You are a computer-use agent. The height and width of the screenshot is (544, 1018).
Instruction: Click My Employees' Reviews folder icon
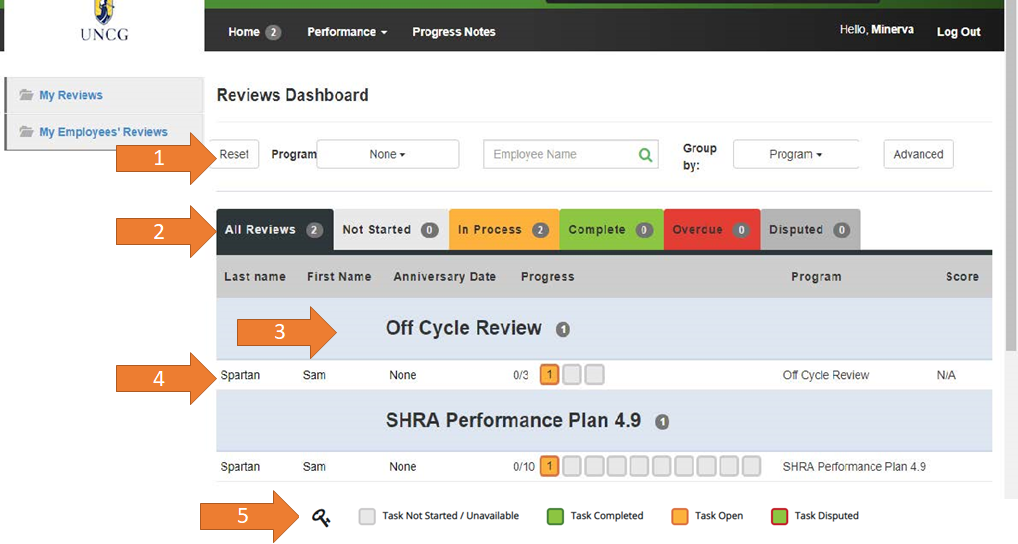(27, 132)
